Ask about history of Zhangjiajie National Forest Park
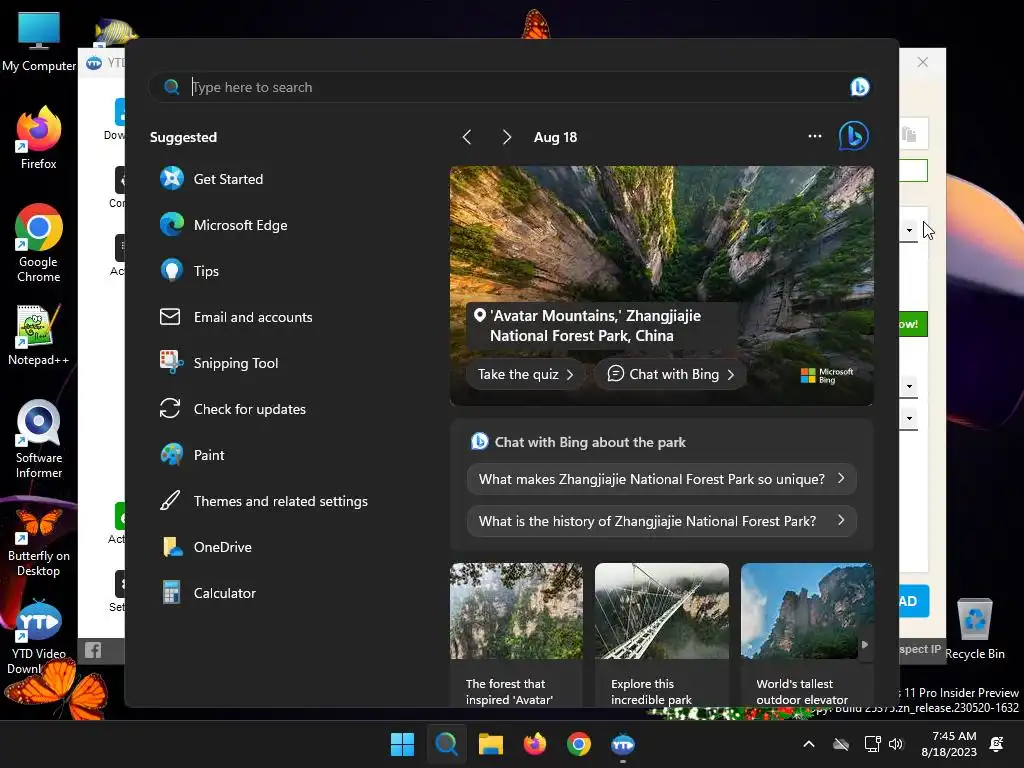The height and width of the screenshot is (768, 1024). pos(662,521)
